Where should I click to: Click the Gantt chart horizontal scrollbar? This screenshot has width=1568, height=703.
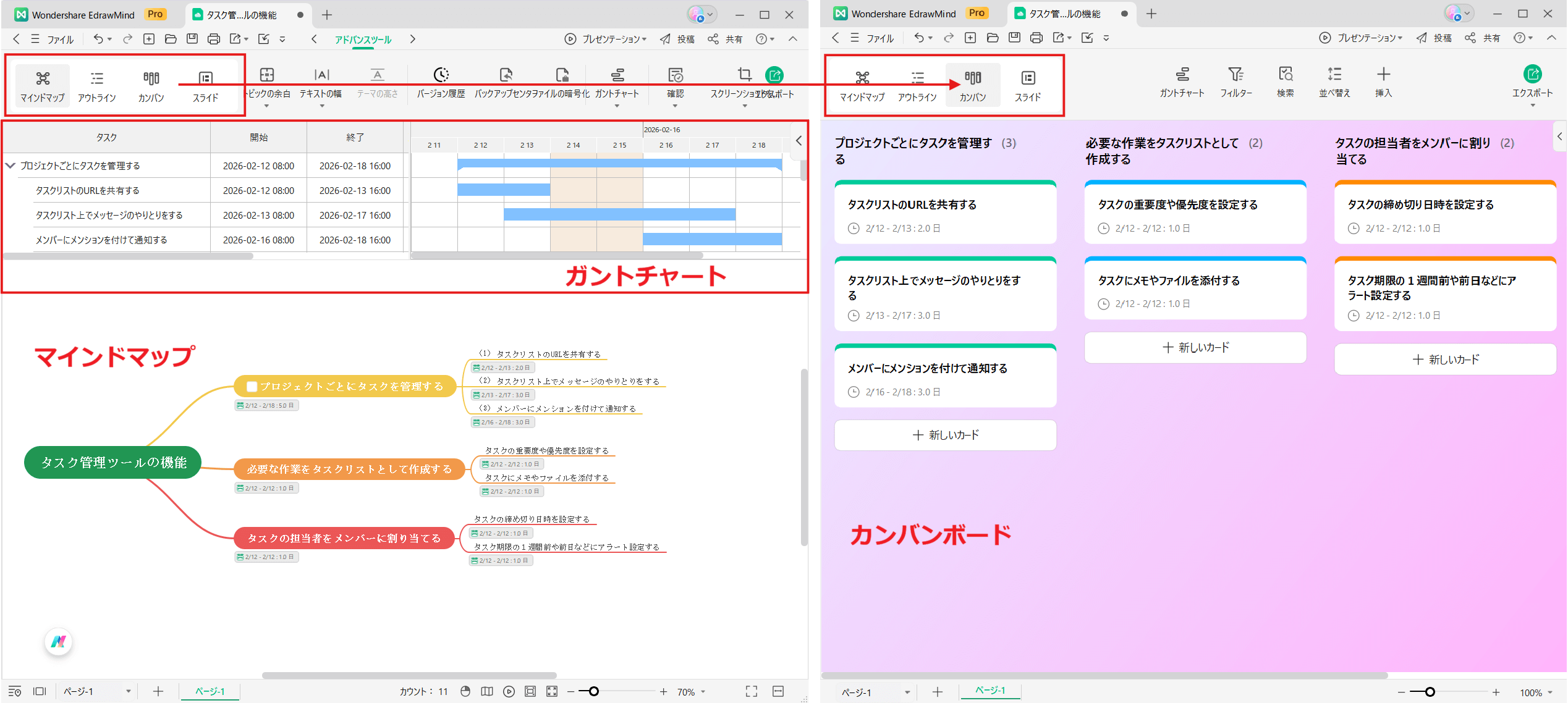[x=556, y=255]
